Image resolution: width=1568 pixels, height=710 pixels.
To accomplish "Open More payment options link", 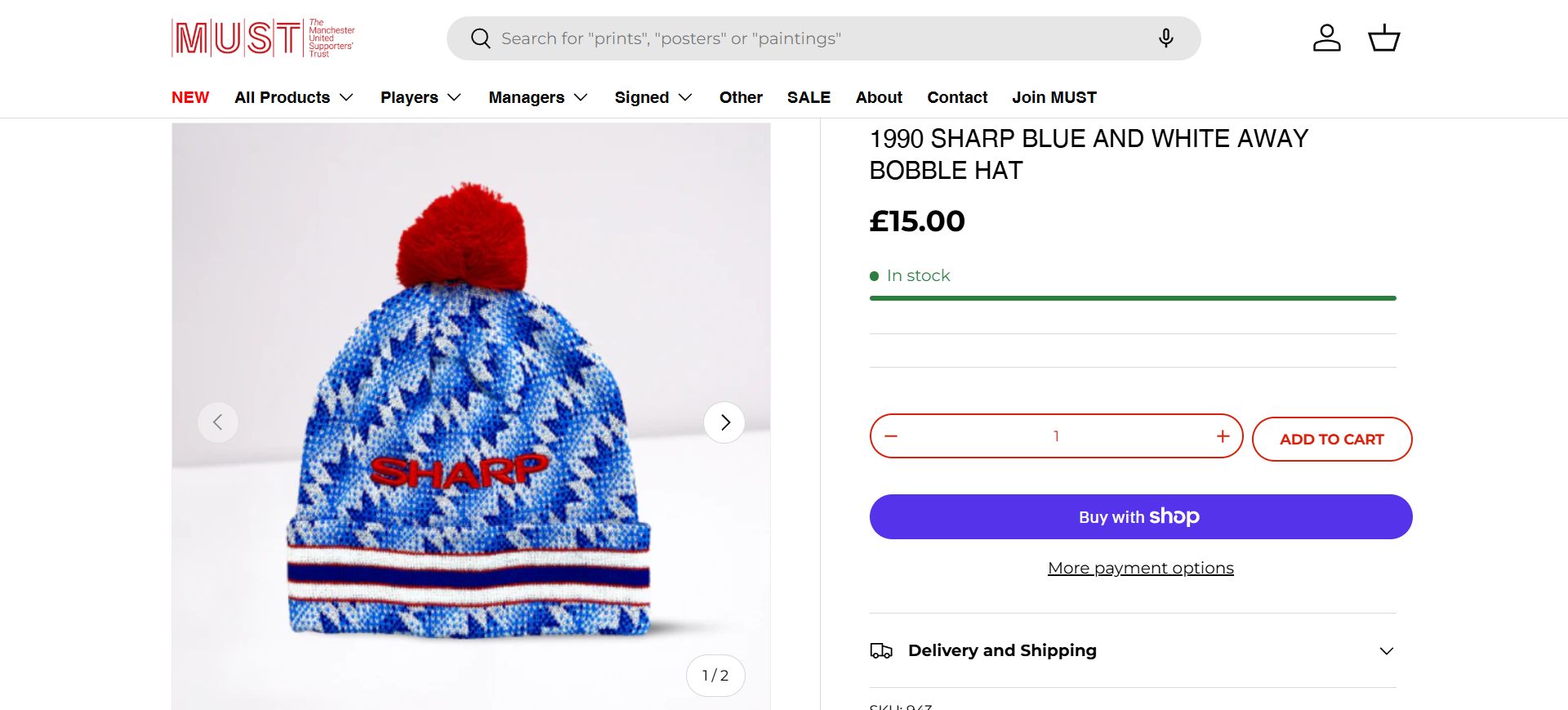I will coord(1140,568).
